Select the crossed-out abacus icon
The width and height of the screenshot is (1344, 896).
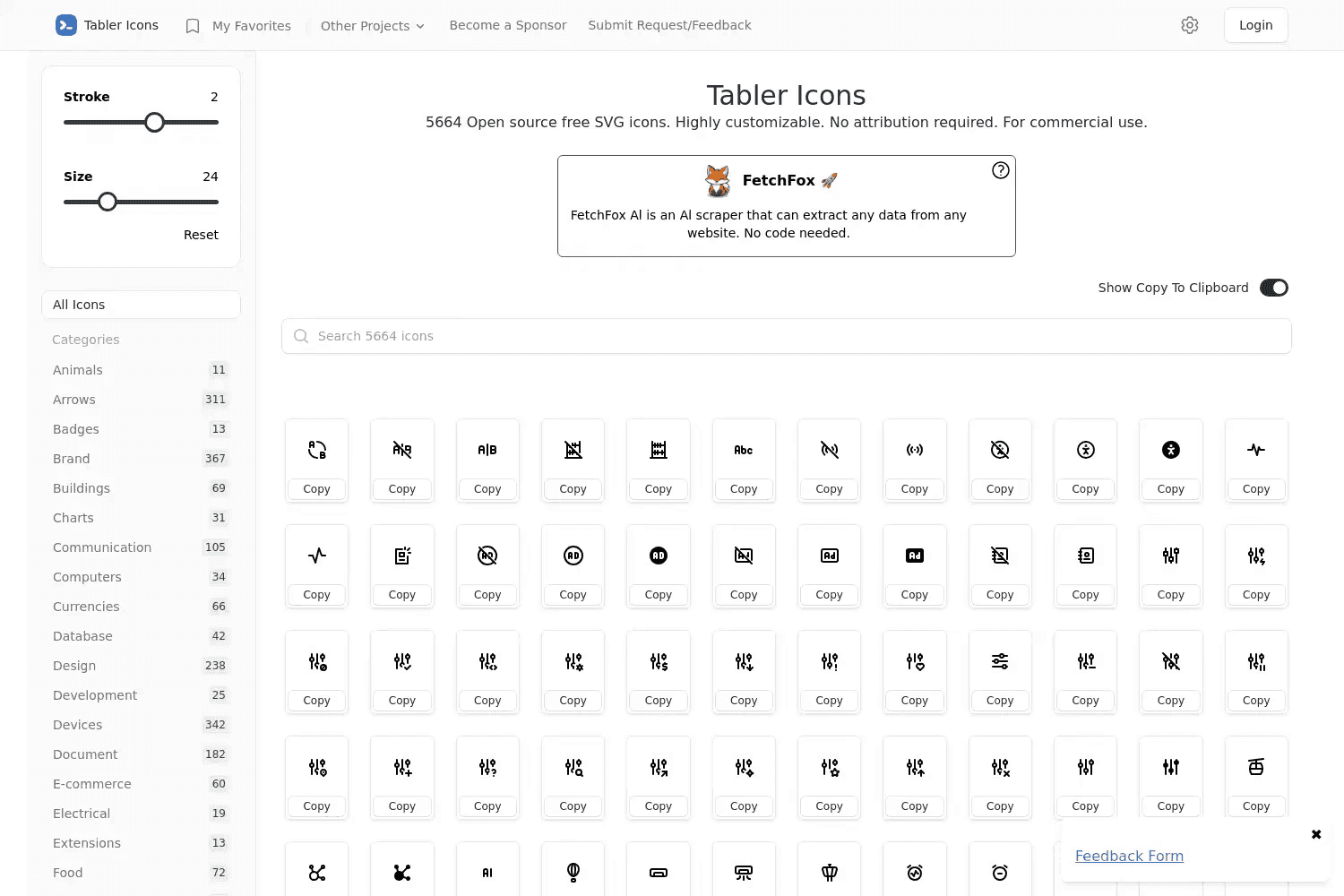pyautogui.click(x=573, y=450)
